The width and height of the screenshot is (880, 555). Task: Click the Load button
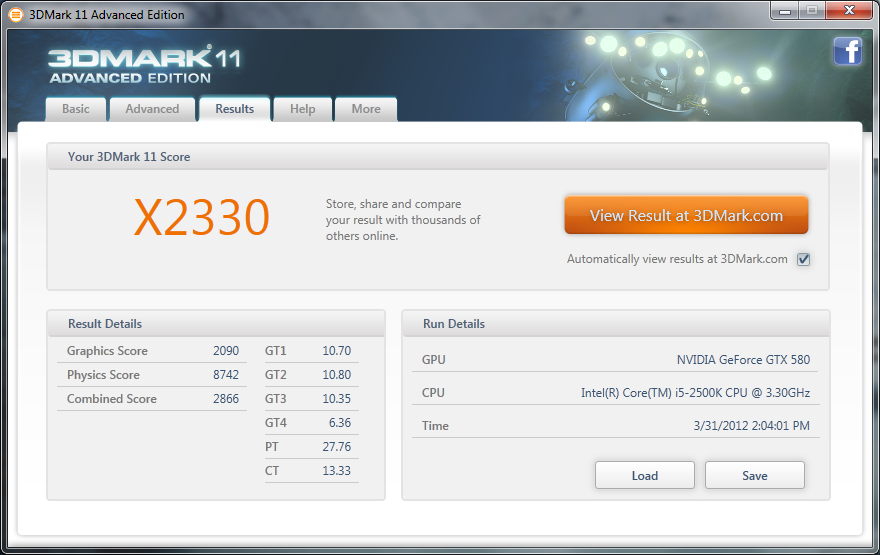645,475
